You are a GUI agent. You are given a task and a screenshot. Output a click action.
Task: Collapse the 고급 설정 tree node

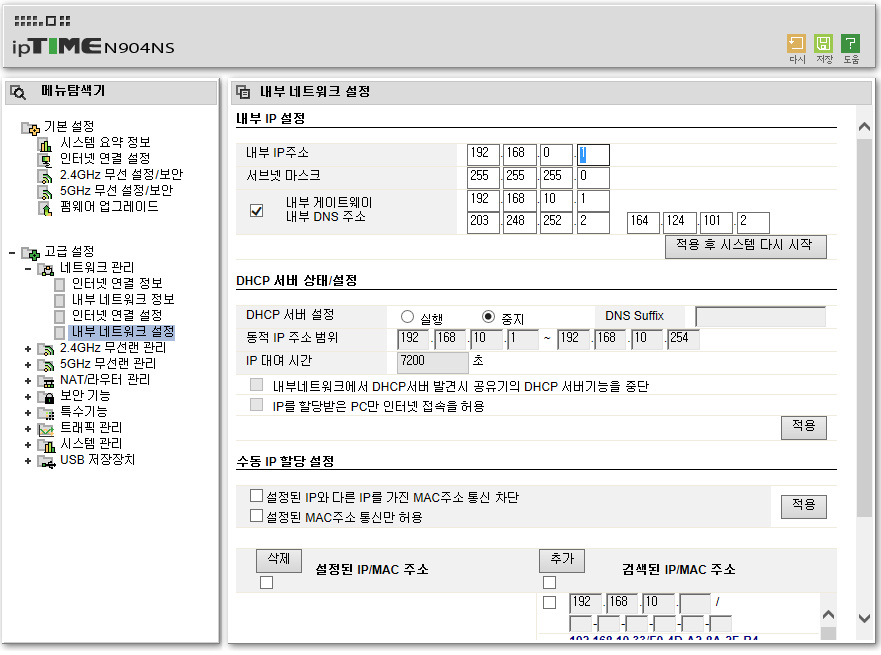[x=12, y=253]
